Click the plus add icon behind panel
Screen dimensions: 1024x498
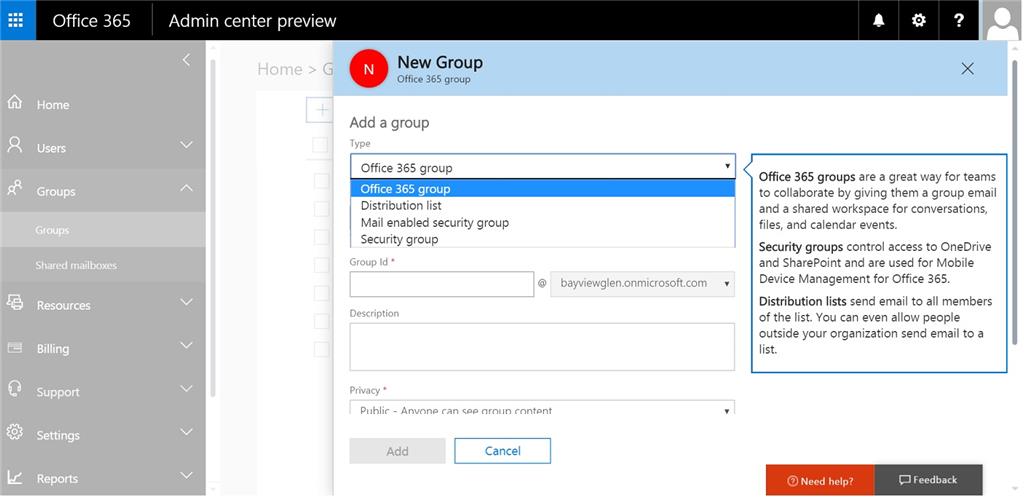(321, 110)
